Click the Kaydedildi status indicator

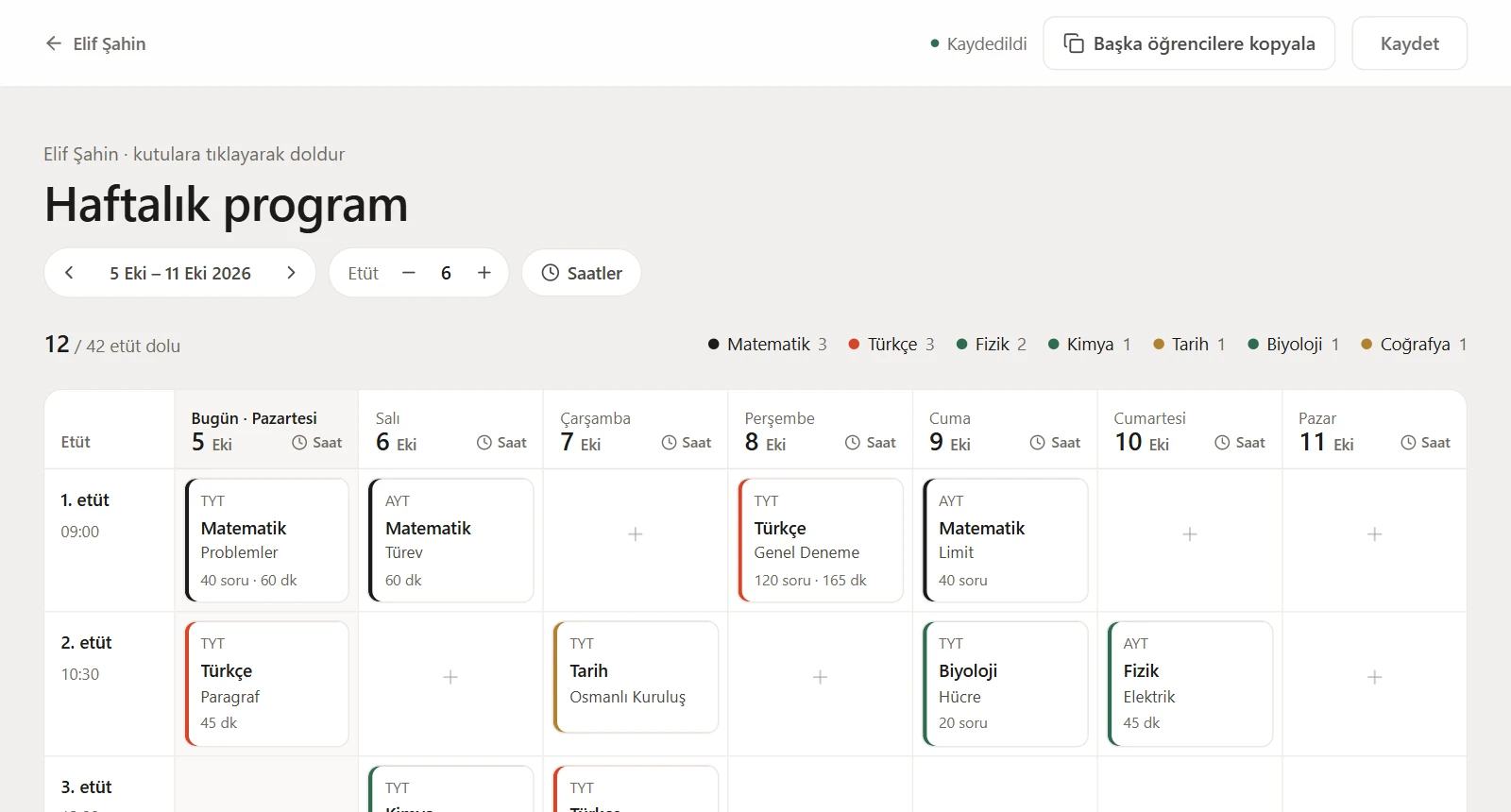(x=978, y=43)
